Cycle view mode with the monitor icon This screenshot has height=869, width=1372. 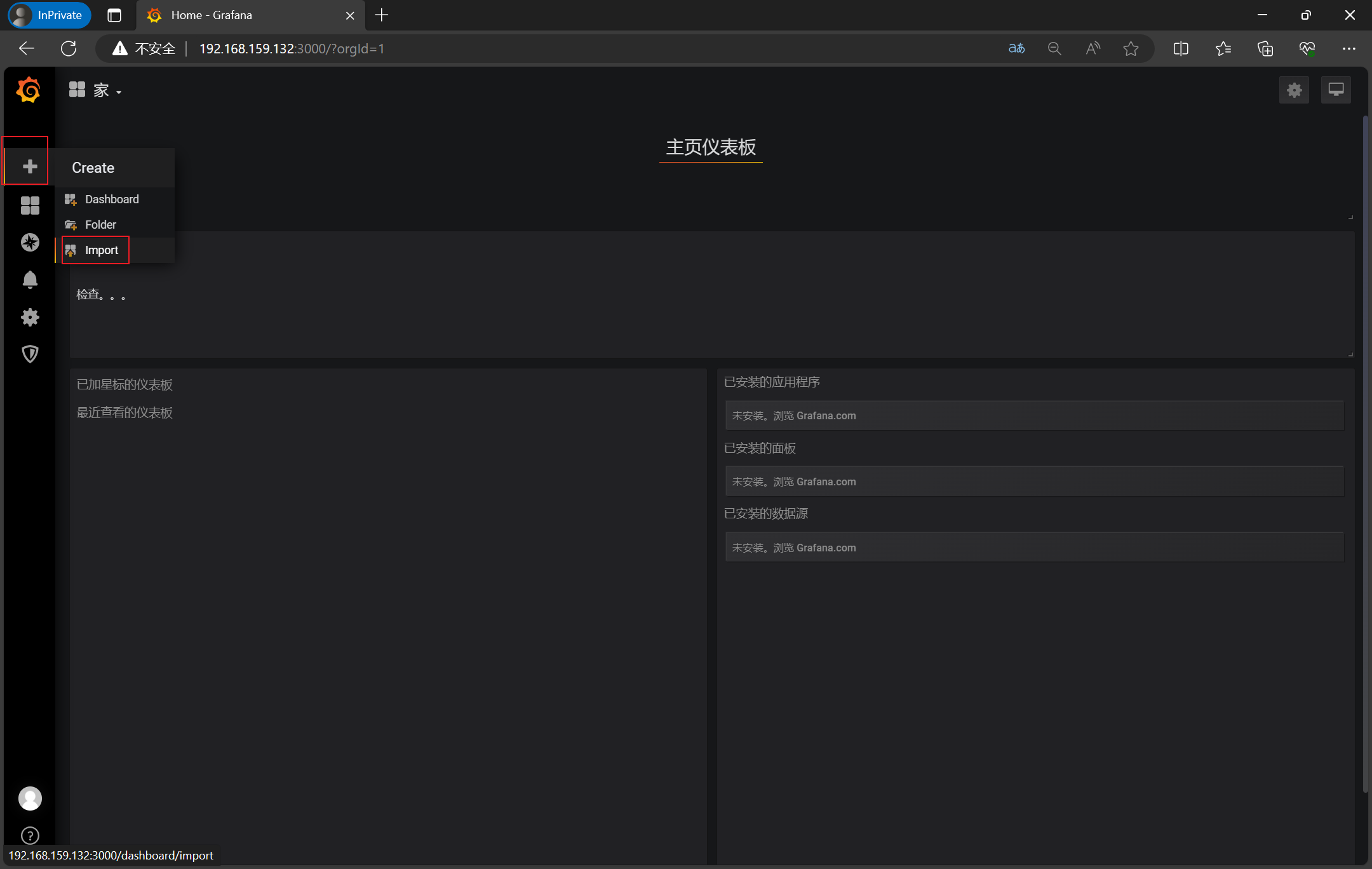[1336, 90]
